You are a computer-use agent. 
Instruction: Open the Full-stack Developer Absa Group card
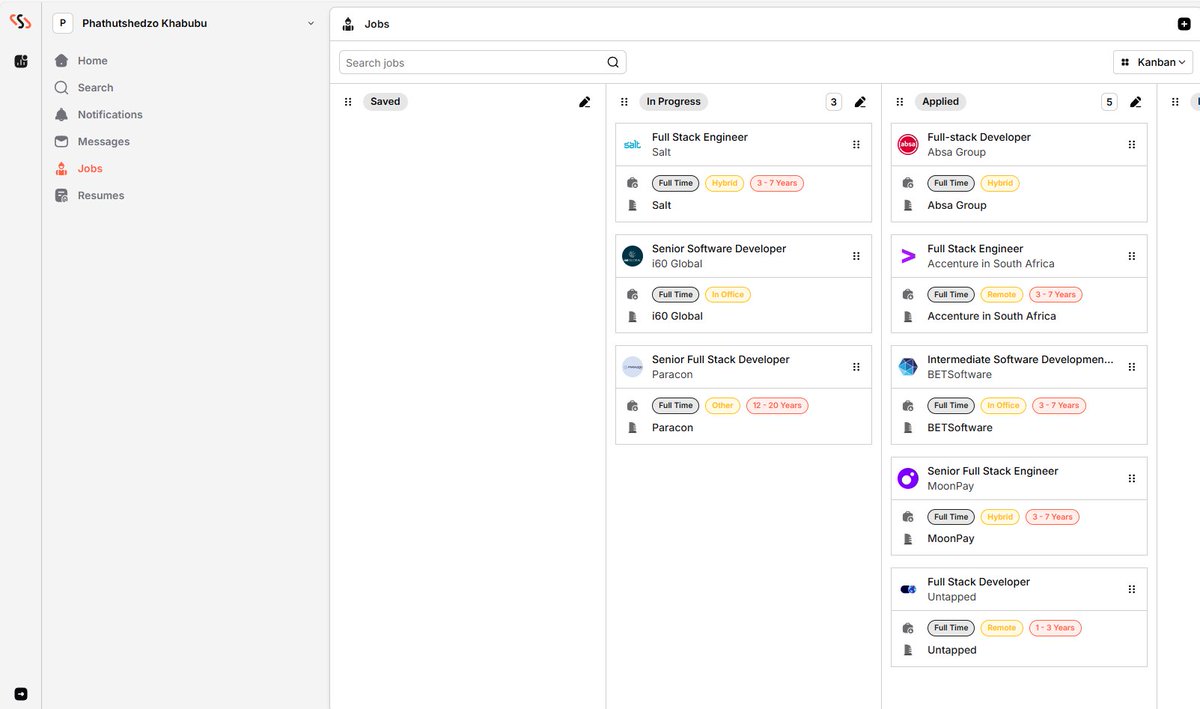(x=1019, y=172)
